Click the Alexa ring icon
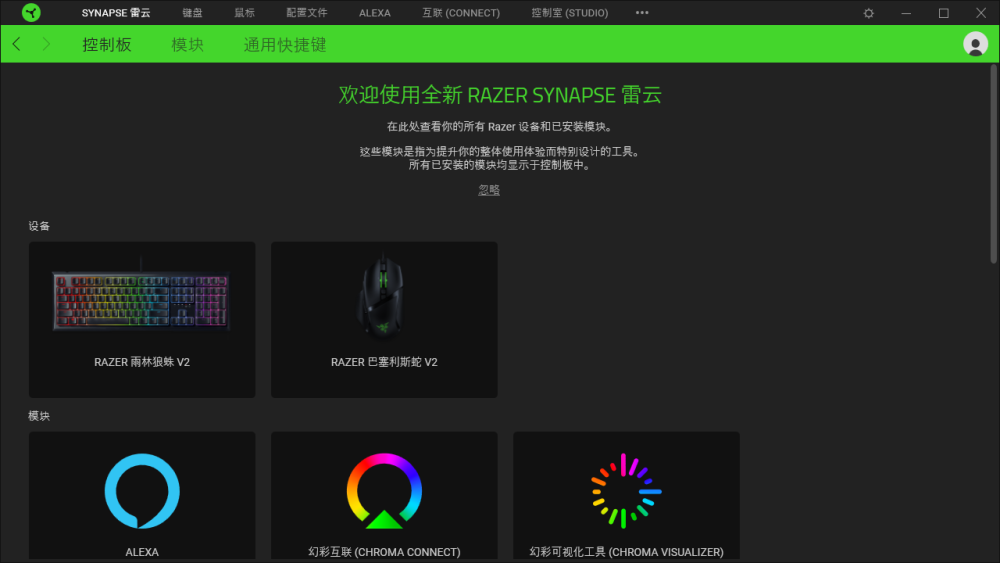Screen dimensions: 1000x563 [142, 490]
